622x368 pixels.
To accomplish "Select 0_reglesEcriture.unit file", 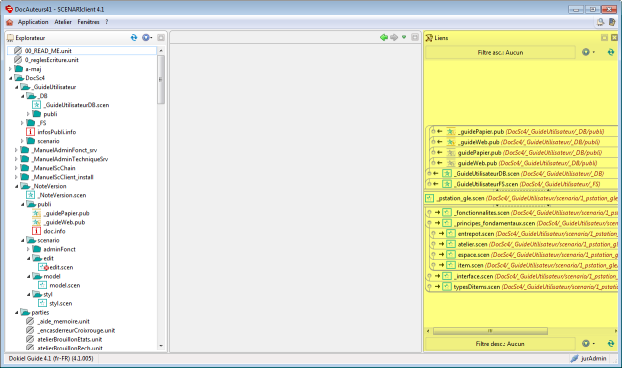I will pos(52,60).
